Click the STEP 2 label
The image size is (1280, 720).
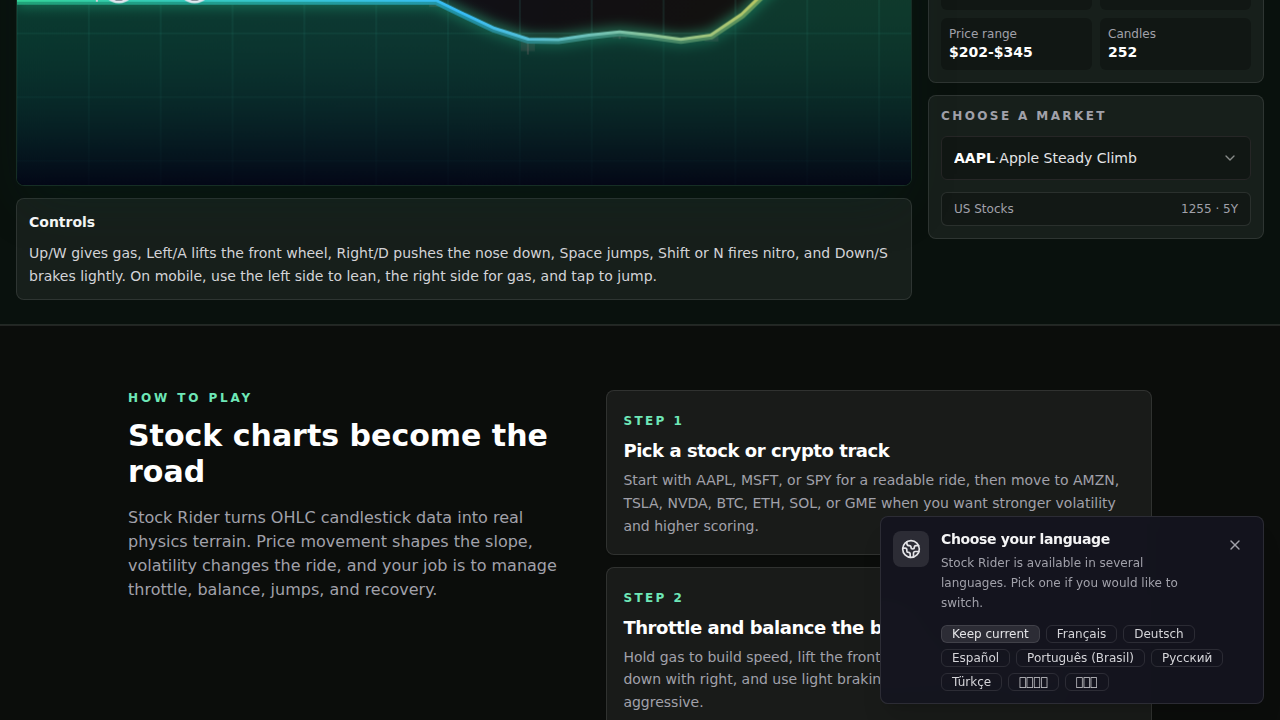tap(653, 598)
